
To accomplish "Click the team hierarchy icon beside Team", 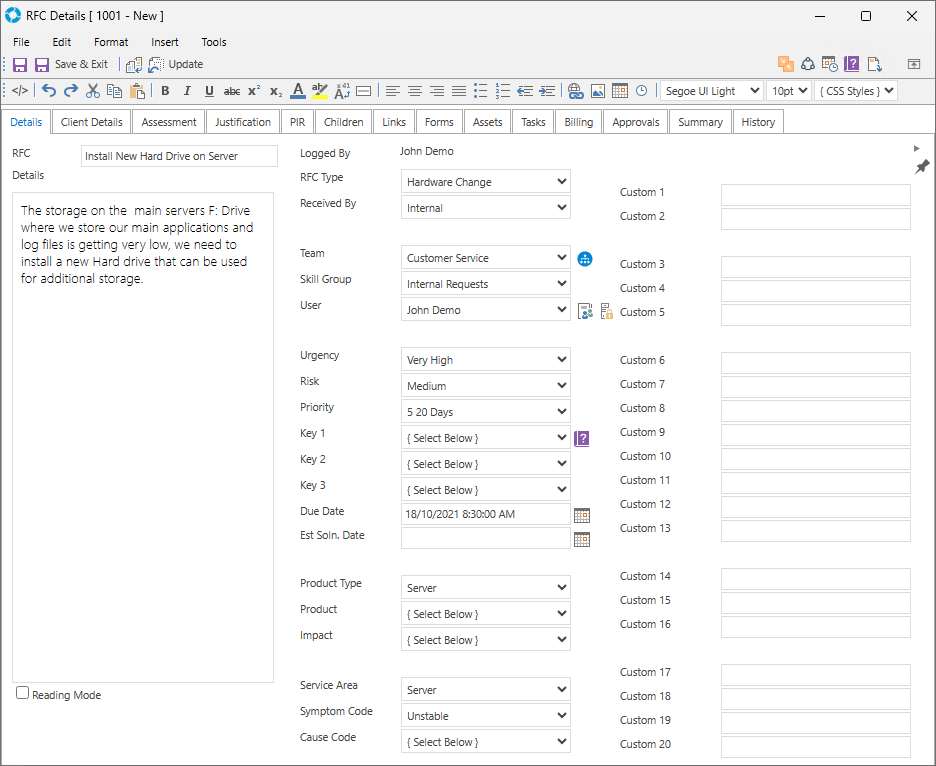I will [585, 258].
